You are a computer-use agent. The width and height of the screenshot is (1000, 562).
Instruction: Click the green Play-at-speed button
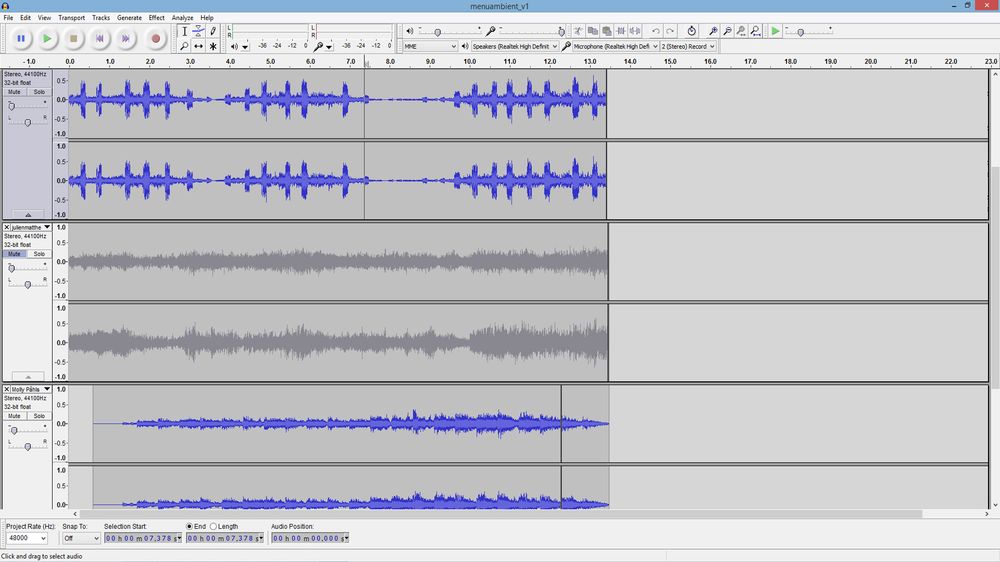(x=775, y=31)
